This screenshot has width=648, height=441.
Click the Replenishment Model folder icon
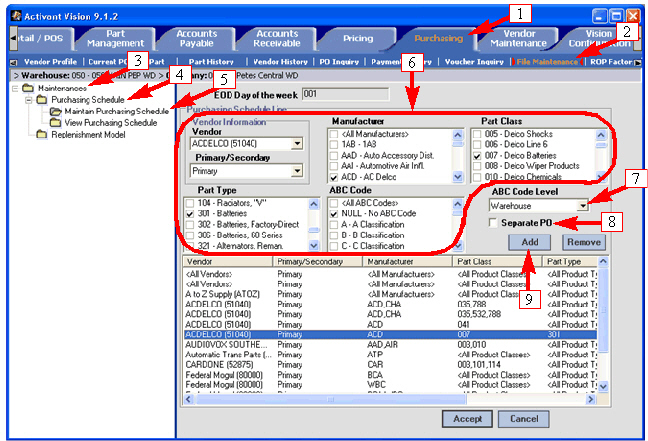click(x=41, y=134)
